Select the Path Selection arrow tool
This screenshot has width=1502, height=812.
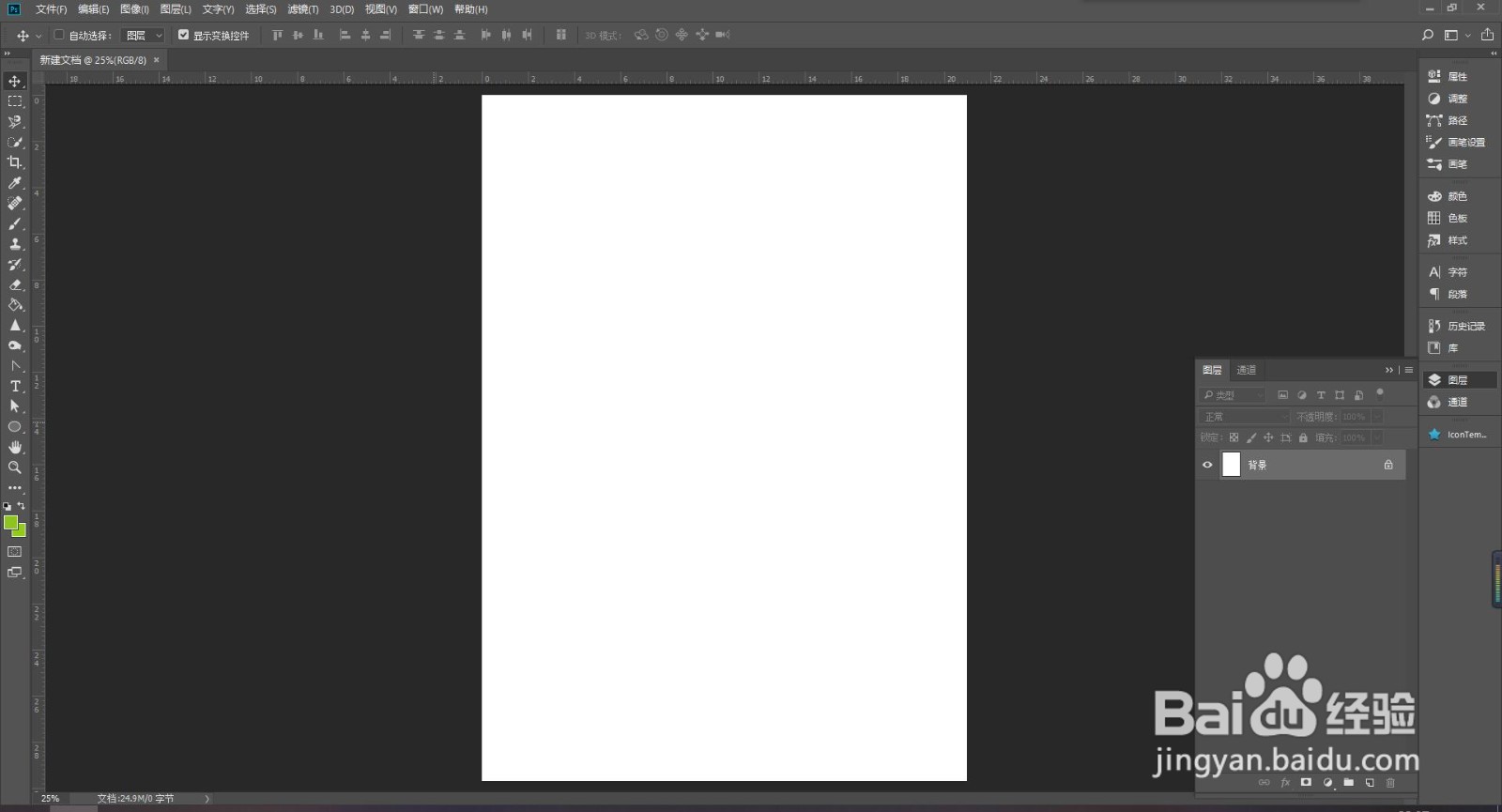coord(15,406)
